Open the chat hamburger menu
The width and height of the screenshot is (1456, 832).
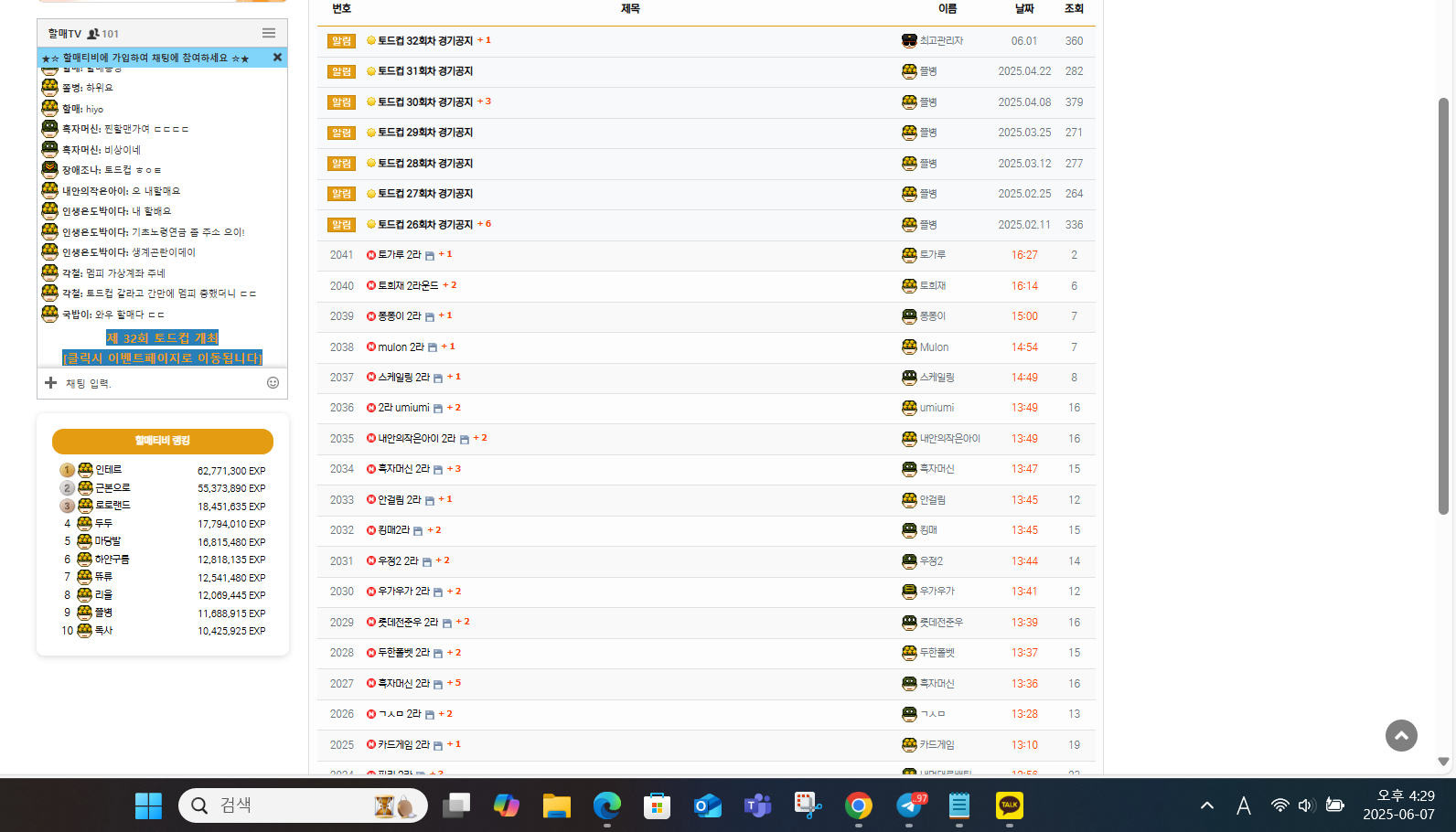tap(268, 33)
